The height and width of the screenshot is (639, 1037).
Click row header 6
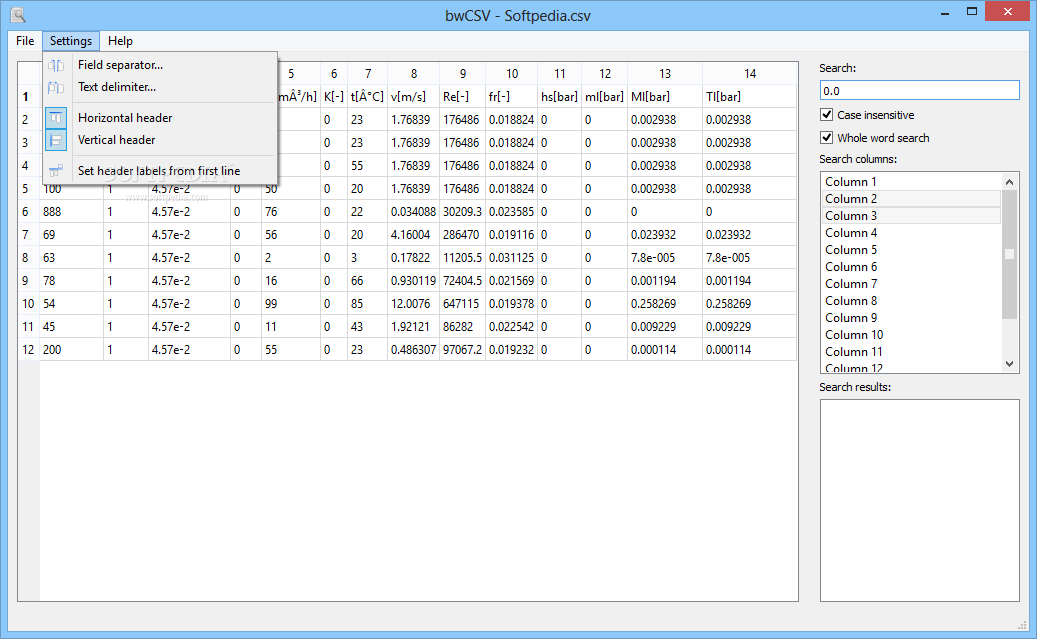28,212
